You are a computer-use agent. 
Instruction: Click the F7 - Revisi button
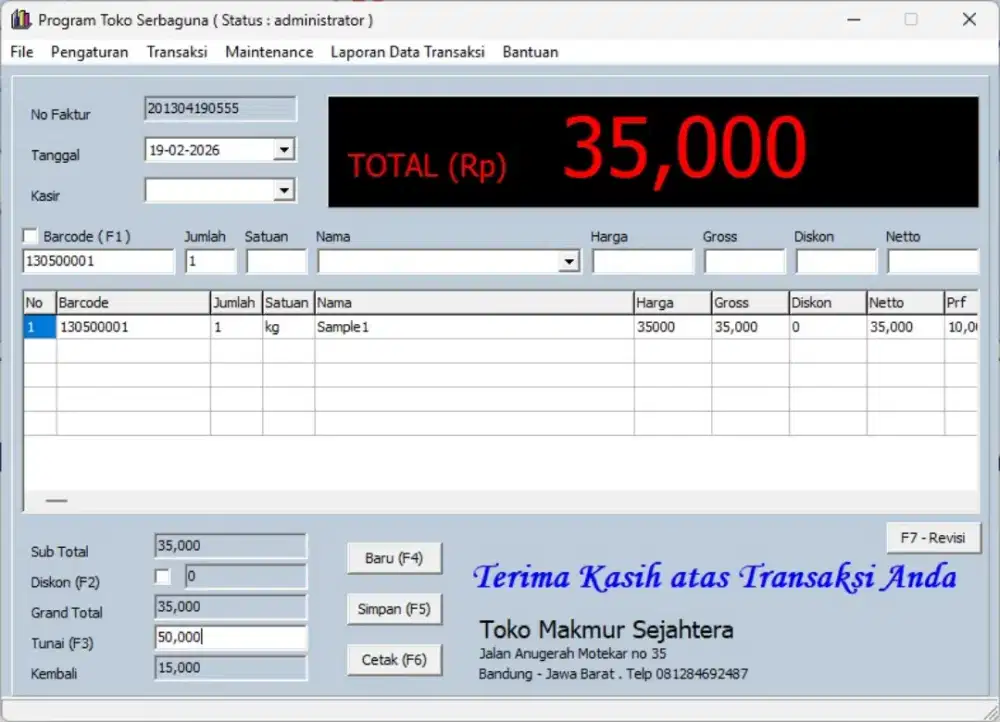(x=933, y=537)
